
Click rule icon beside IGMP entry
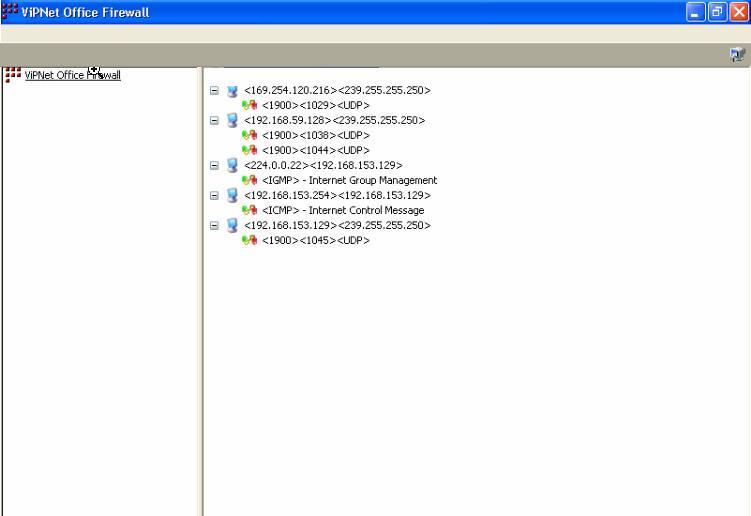pos(250,180)
